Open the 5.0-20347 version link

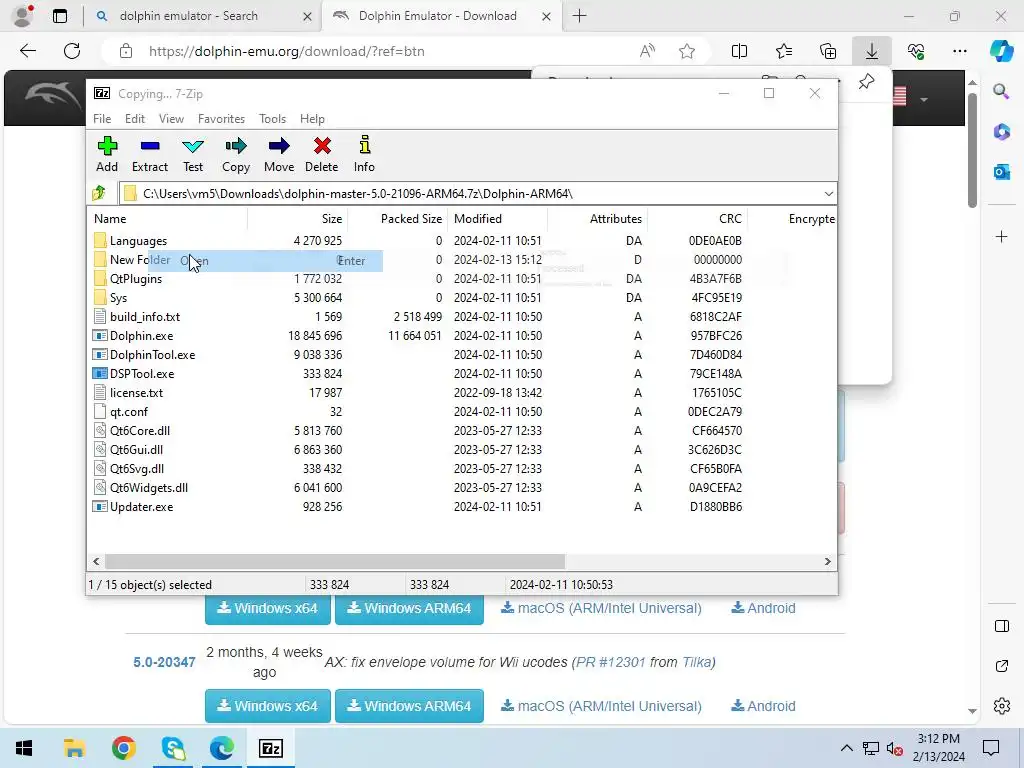coord(165,662)
